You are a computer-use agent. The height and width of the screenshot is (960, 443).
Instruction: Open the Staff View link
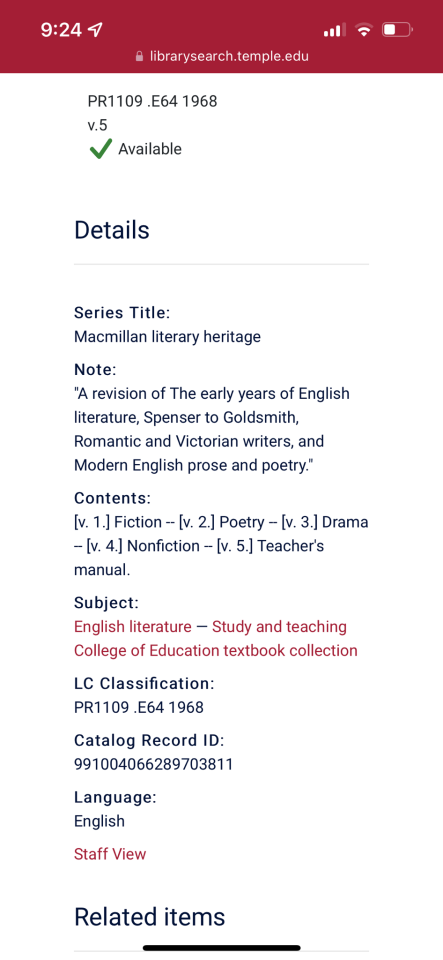coord(110,853)
